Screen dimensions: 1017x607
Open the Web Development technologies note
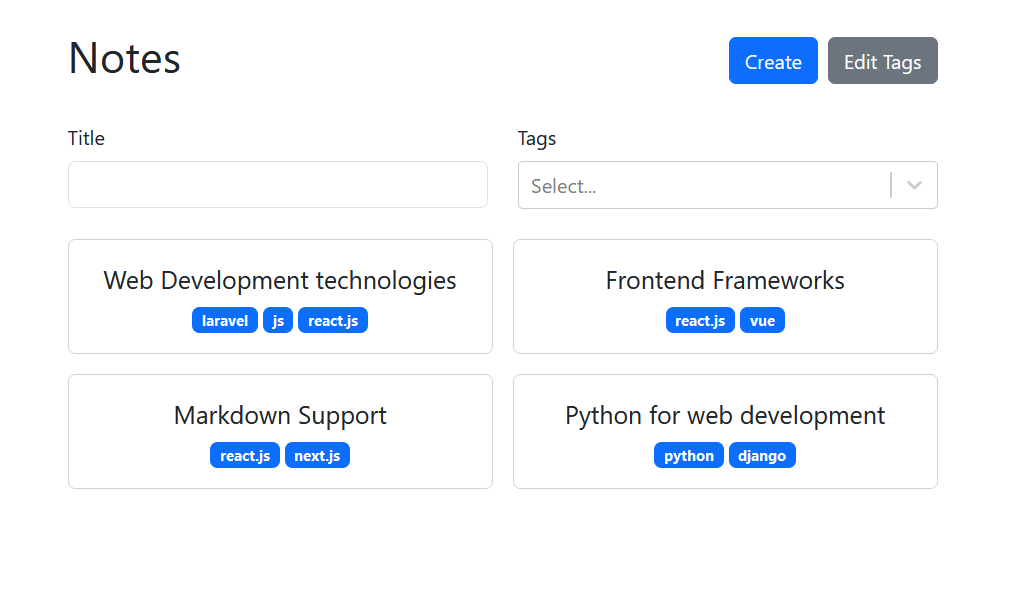(x=280, y=281)
